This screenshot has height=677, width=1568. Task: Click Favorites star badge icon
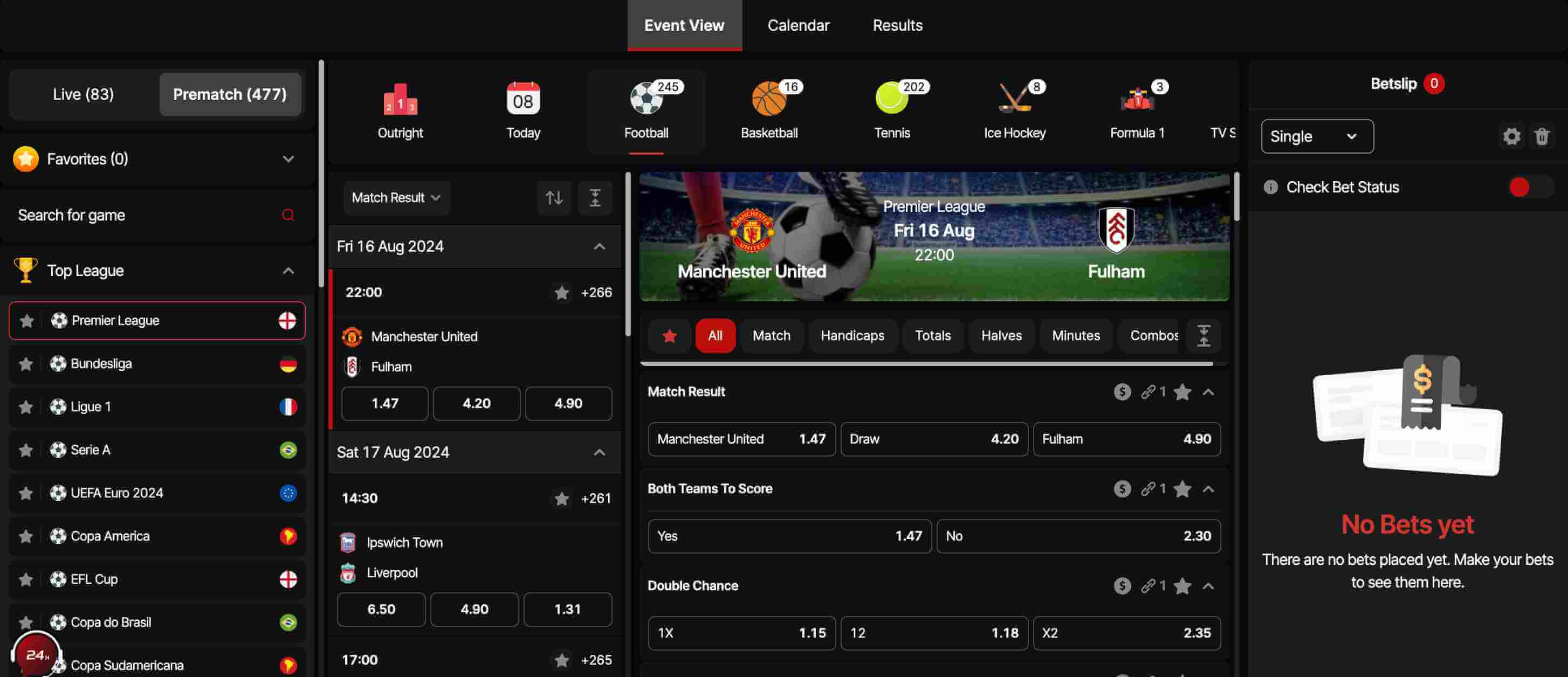(x=25, y=159)
